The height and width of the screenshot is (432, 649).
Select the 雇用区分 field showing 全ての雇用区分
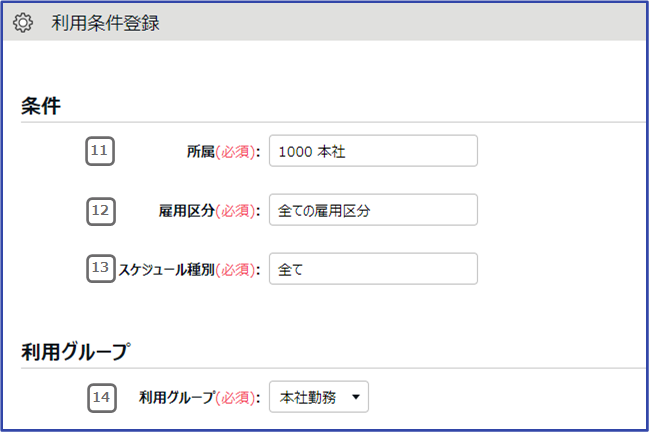[x=373, y=210]
